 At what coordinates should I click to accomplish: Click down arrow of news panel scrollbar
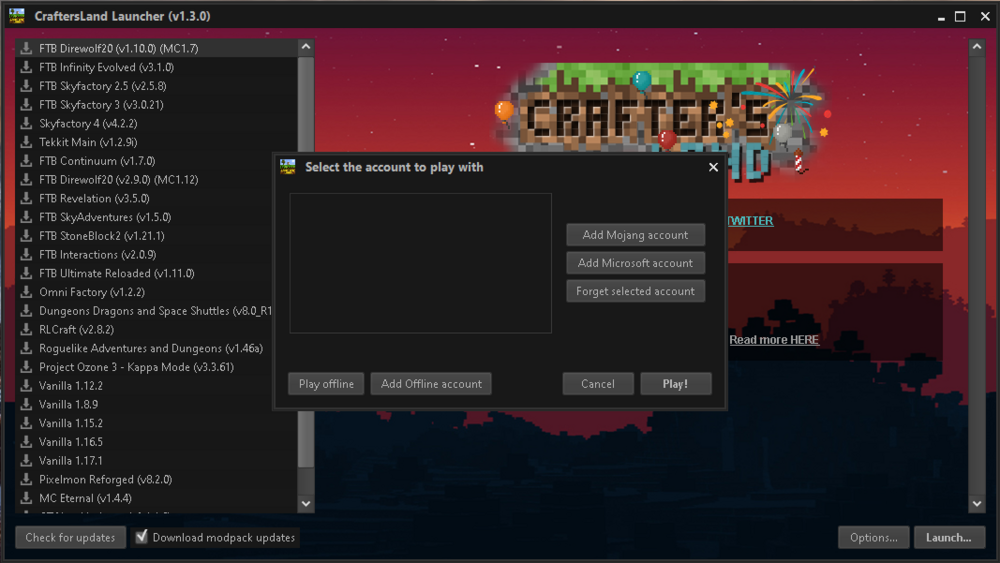pos(977,505)
